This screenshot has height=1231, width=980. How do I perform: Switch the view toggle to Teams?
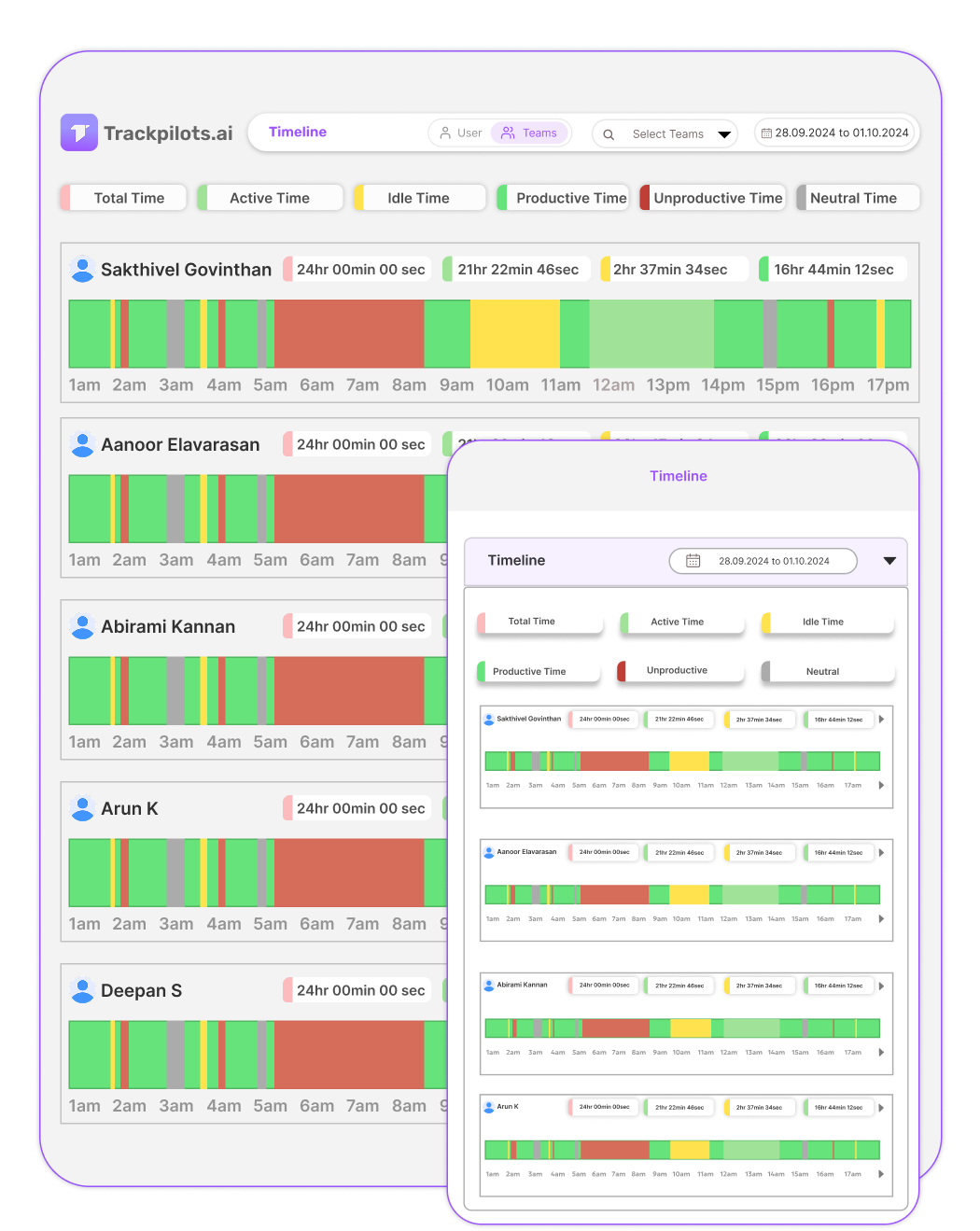click(529, 133)
